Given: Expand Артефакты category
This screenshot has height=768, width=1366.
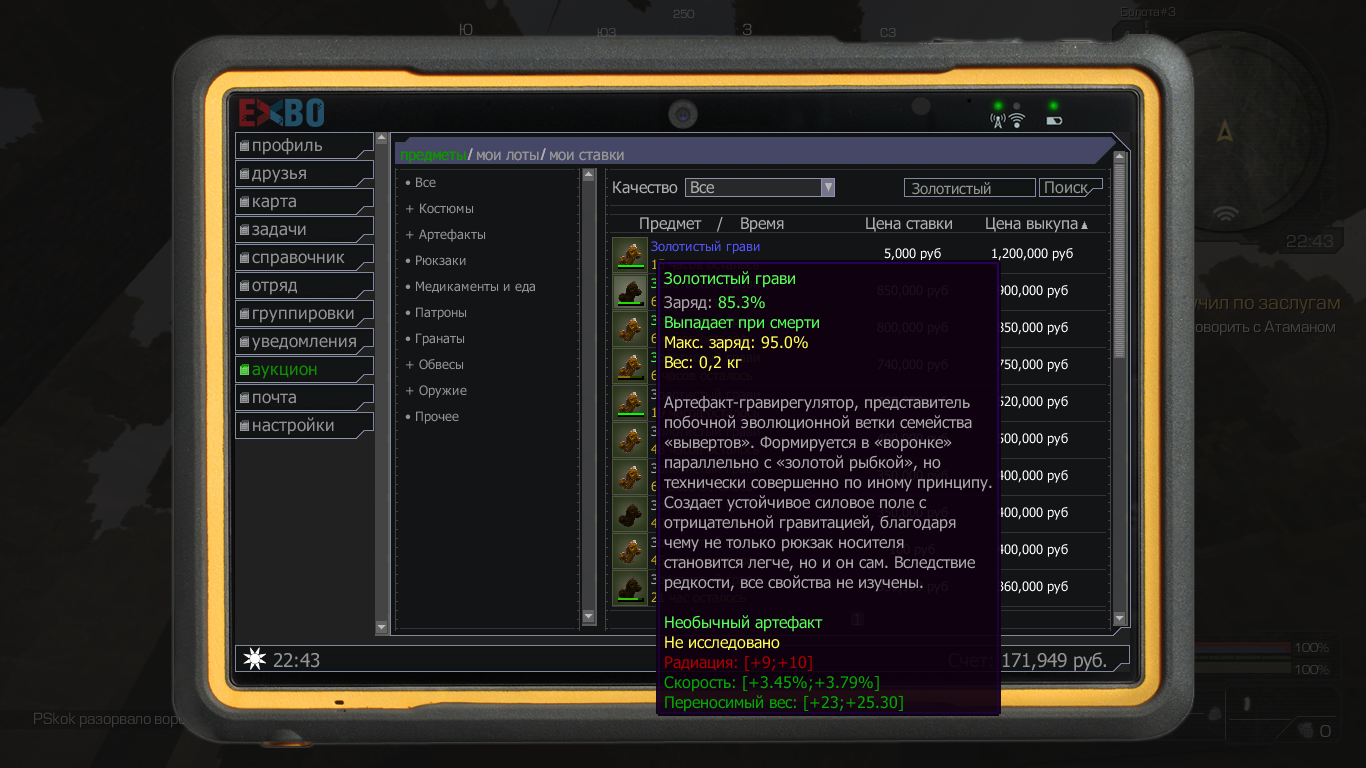Looking at the screenshot, I should tap(446, 235).
